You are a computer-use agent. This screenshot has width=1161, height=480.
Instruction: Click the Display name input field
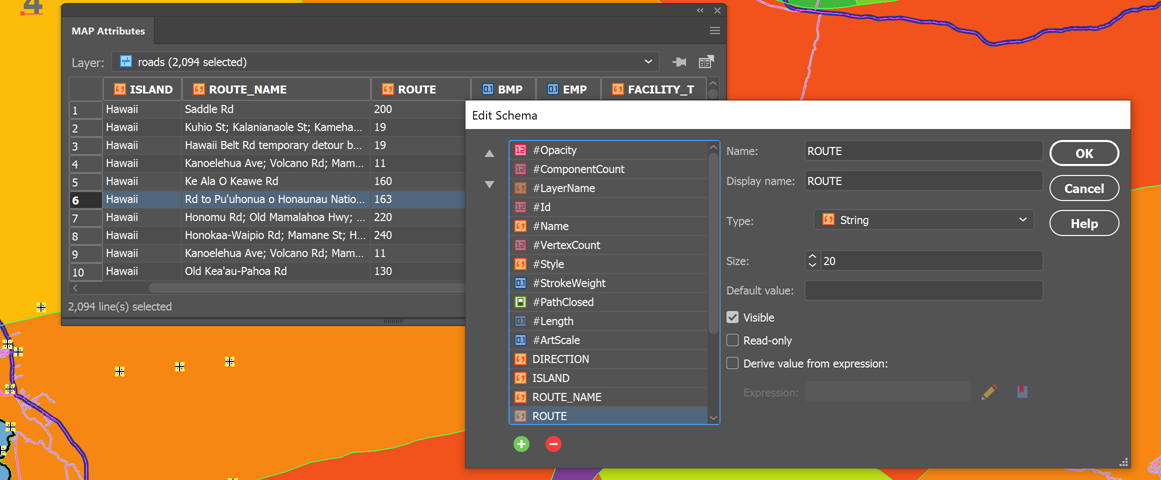tap(923, 181)
